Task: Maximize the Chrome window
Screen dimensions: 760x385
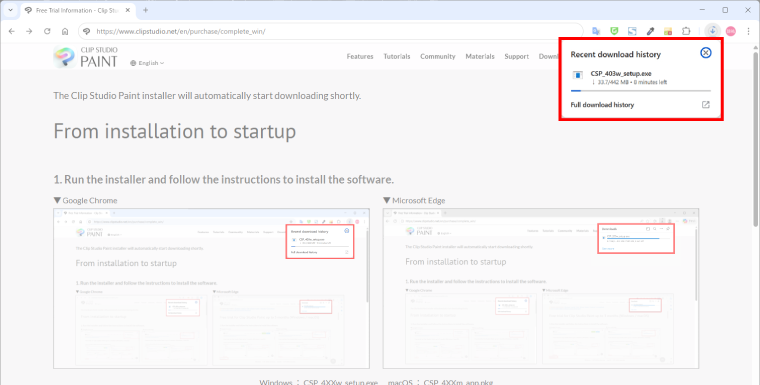Action: pos(725,10)
